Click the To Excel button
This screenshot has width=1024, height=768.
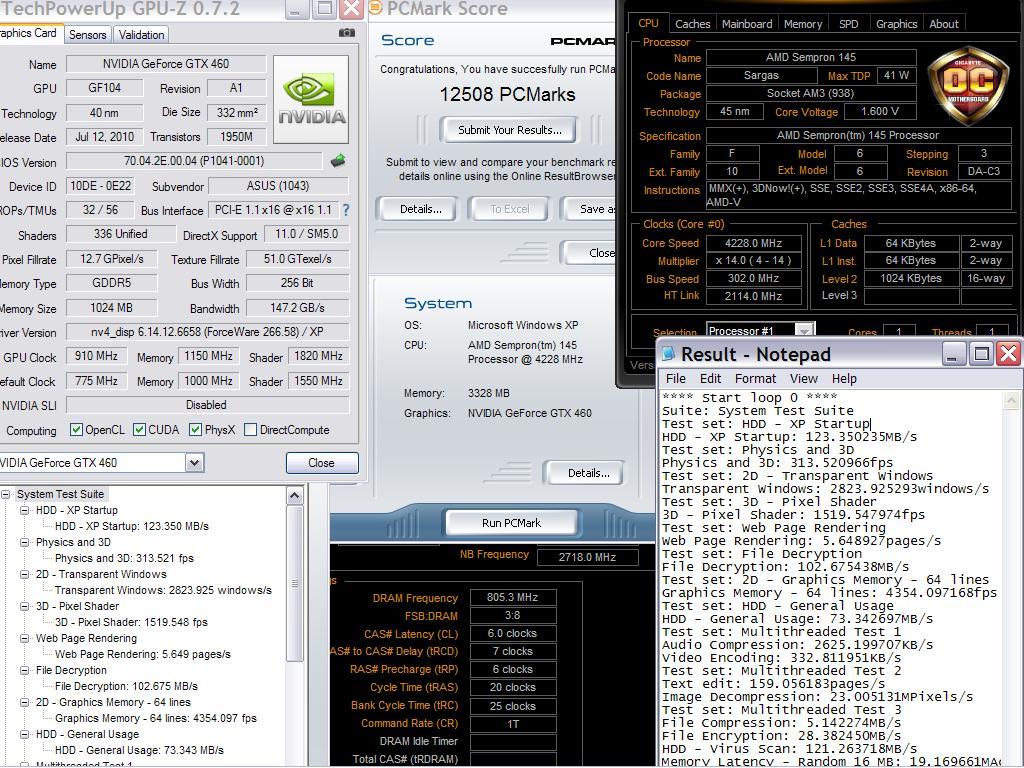point(509,209)
